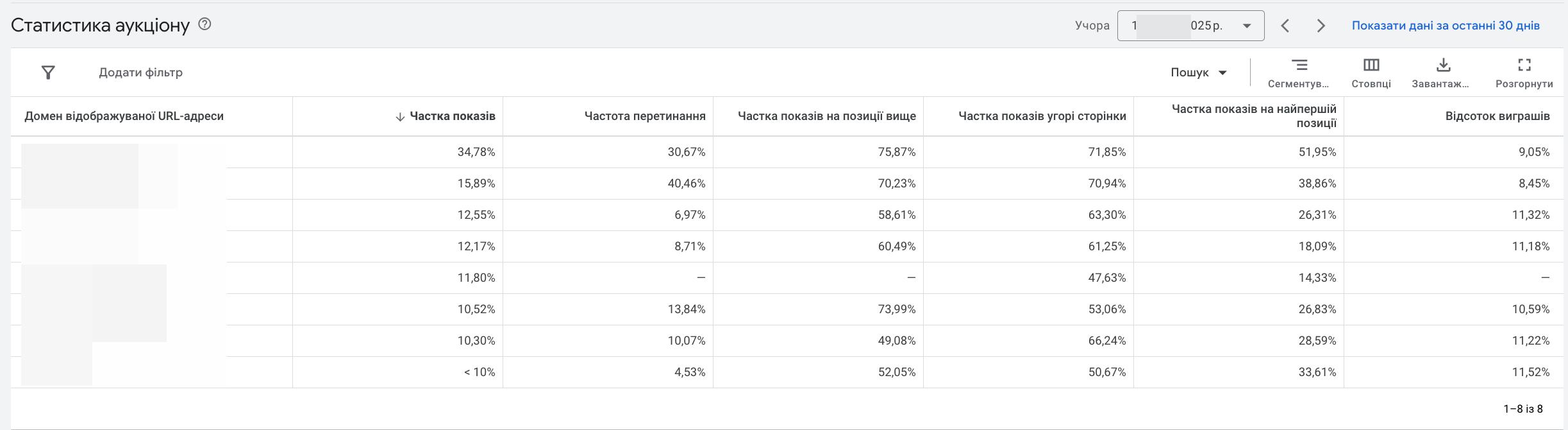Click the Розгорнути fullscreen icon
This screenshot has width=1568, height=430.
[1524, 65]
